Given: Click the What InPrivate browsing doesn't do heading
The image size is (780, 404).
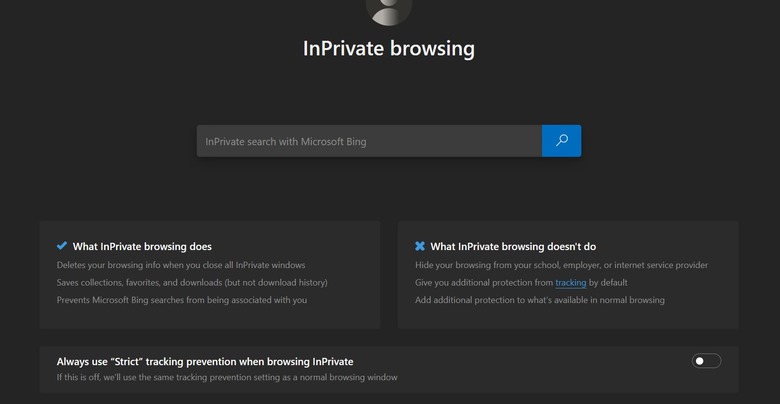Looking at the screenshot, I should pyautogui.click(x=513, y=246).
